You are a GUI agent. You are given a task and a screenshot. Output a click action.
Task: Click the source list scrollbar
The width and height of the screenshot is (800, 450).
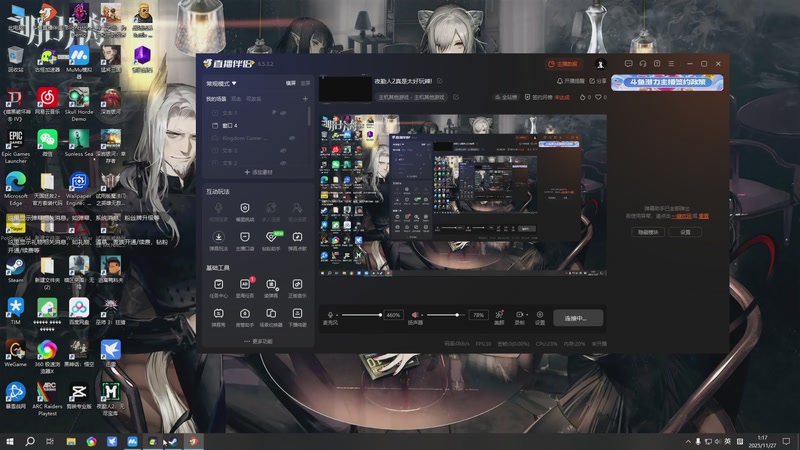309,116
